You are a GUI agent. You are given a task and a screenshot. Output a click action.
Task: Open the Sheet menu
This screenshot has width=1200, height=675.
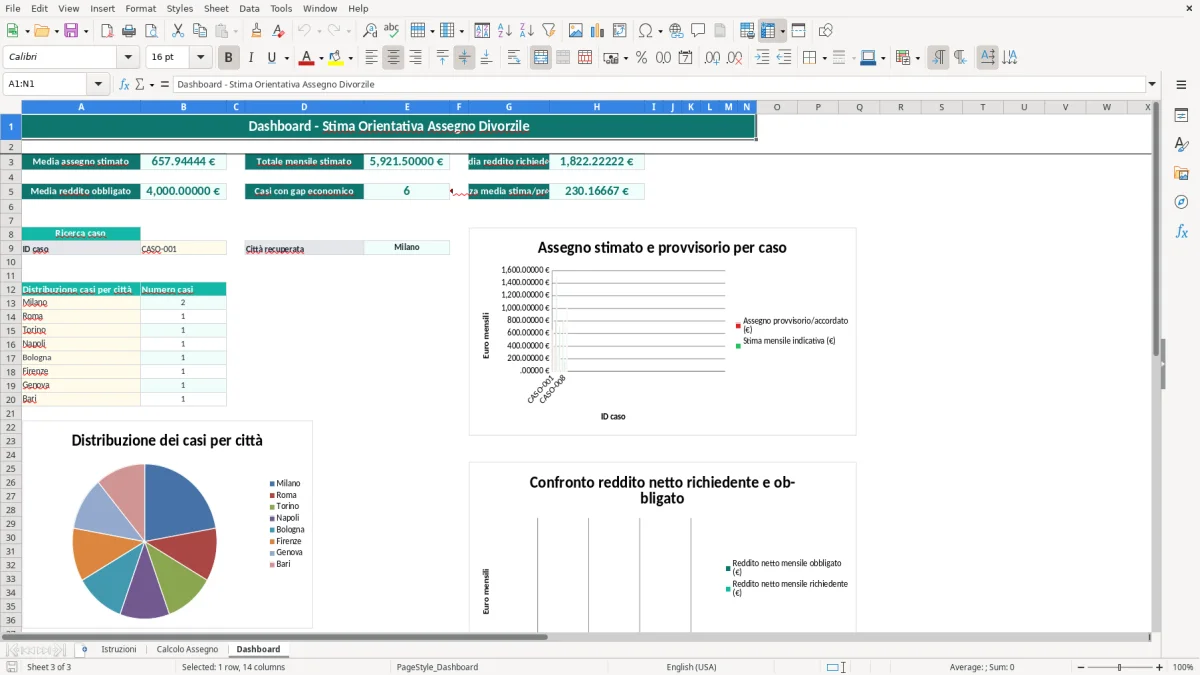pos(216,8)
